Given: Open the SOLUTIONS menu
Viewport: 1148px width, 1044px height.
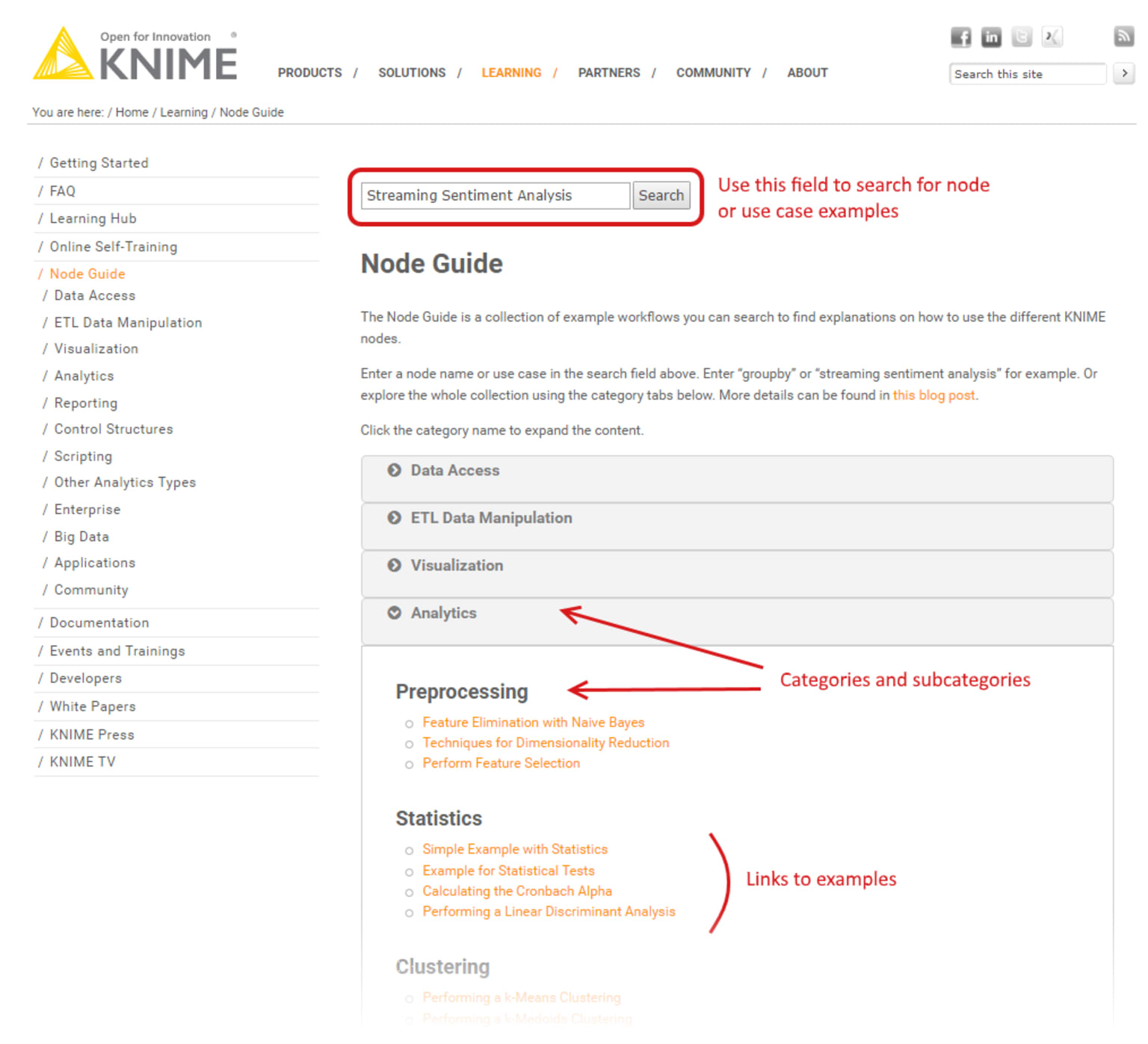Looking at the screenshot, I should (412, 72).
